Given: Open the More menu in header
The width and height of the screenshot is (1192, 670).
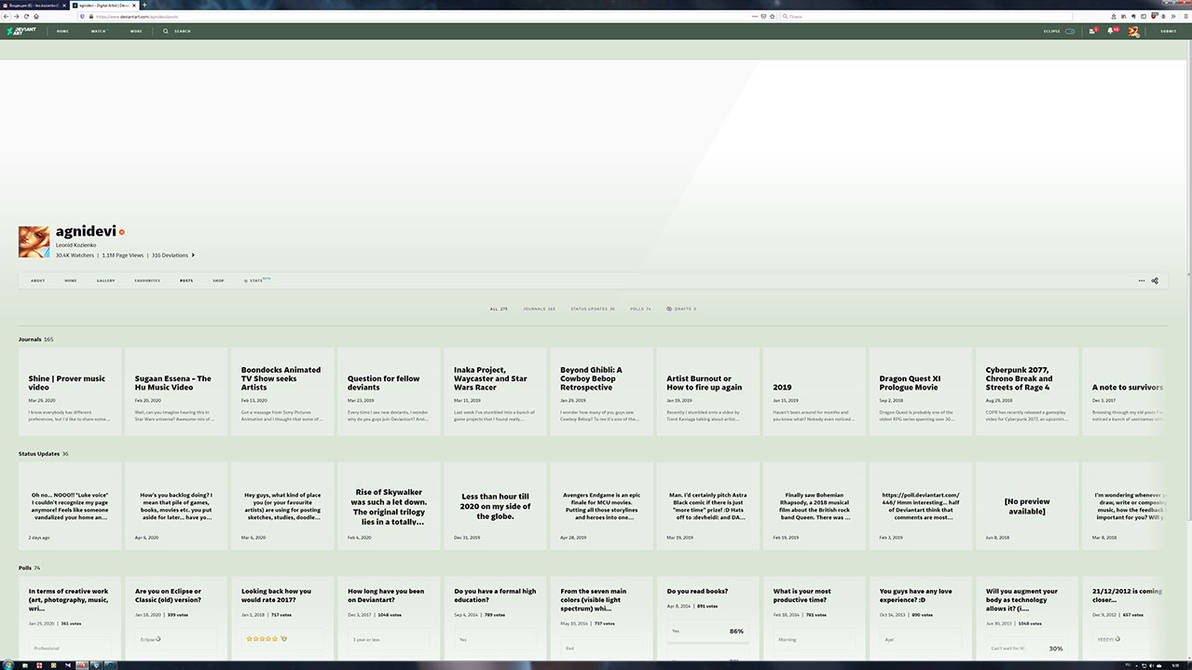Looking at the screenshot, I should (136, 31).
